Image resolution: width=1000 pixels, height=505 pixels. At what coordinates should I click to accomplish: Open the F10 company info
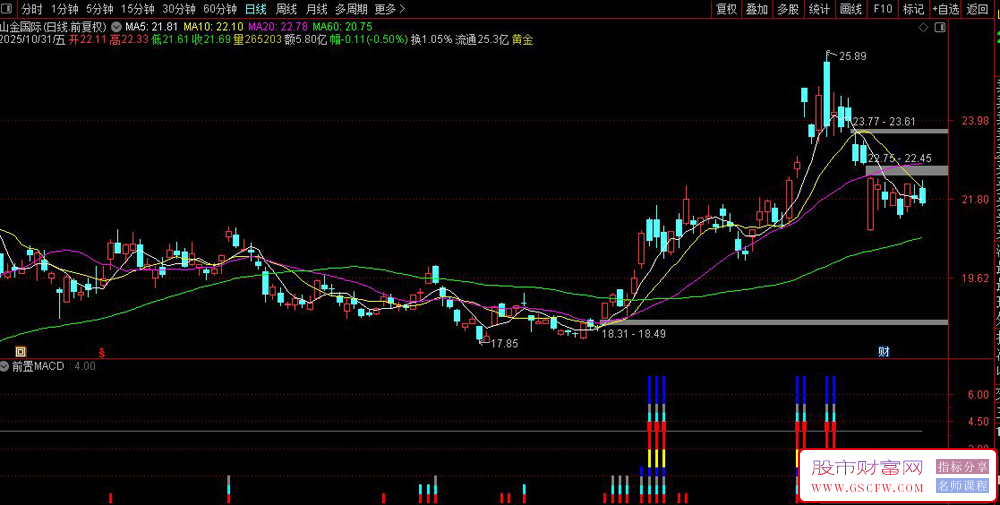(x=882, y=9)
